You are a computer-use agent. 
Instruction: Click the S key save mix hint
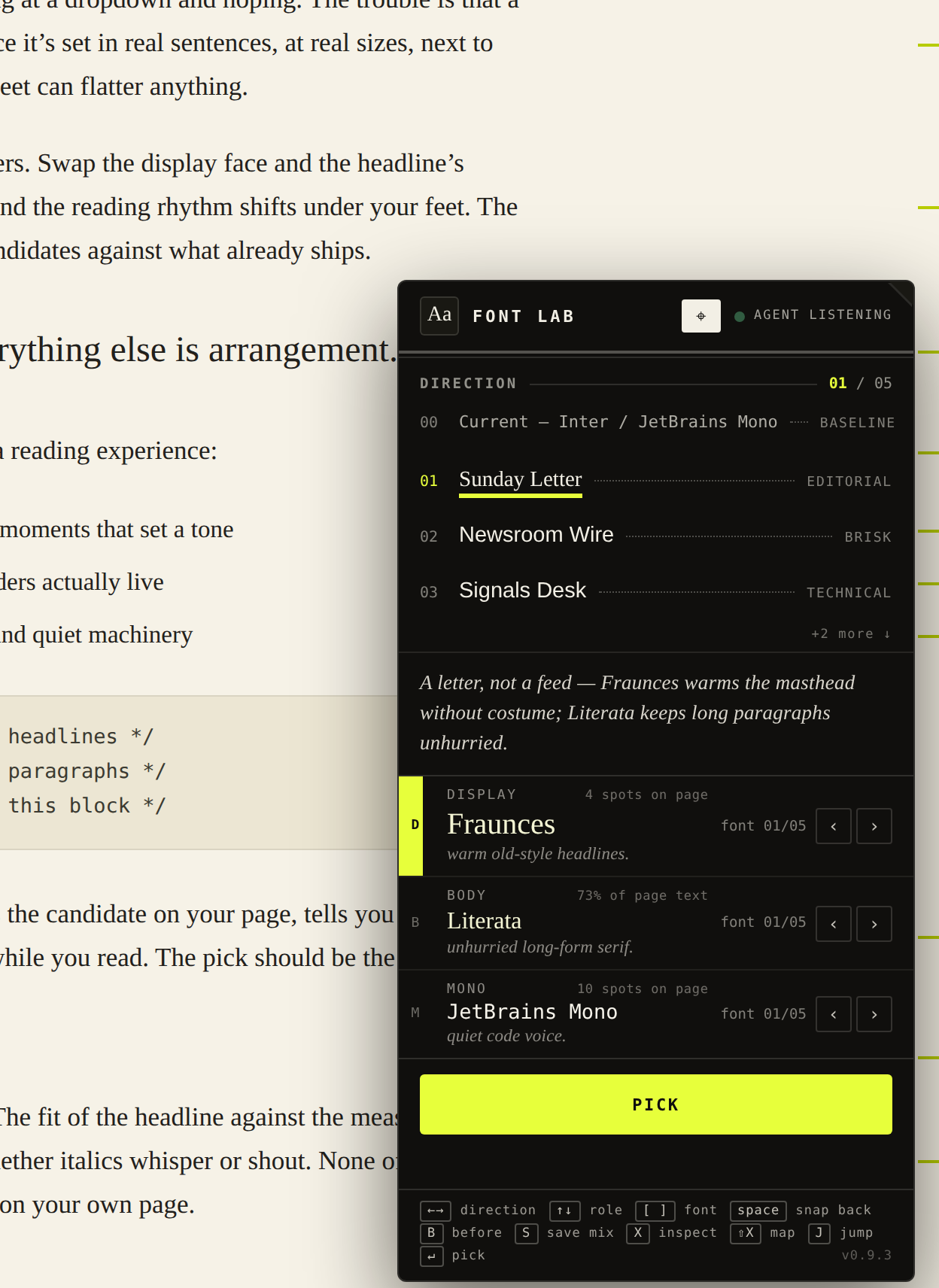coord(527,1233)
